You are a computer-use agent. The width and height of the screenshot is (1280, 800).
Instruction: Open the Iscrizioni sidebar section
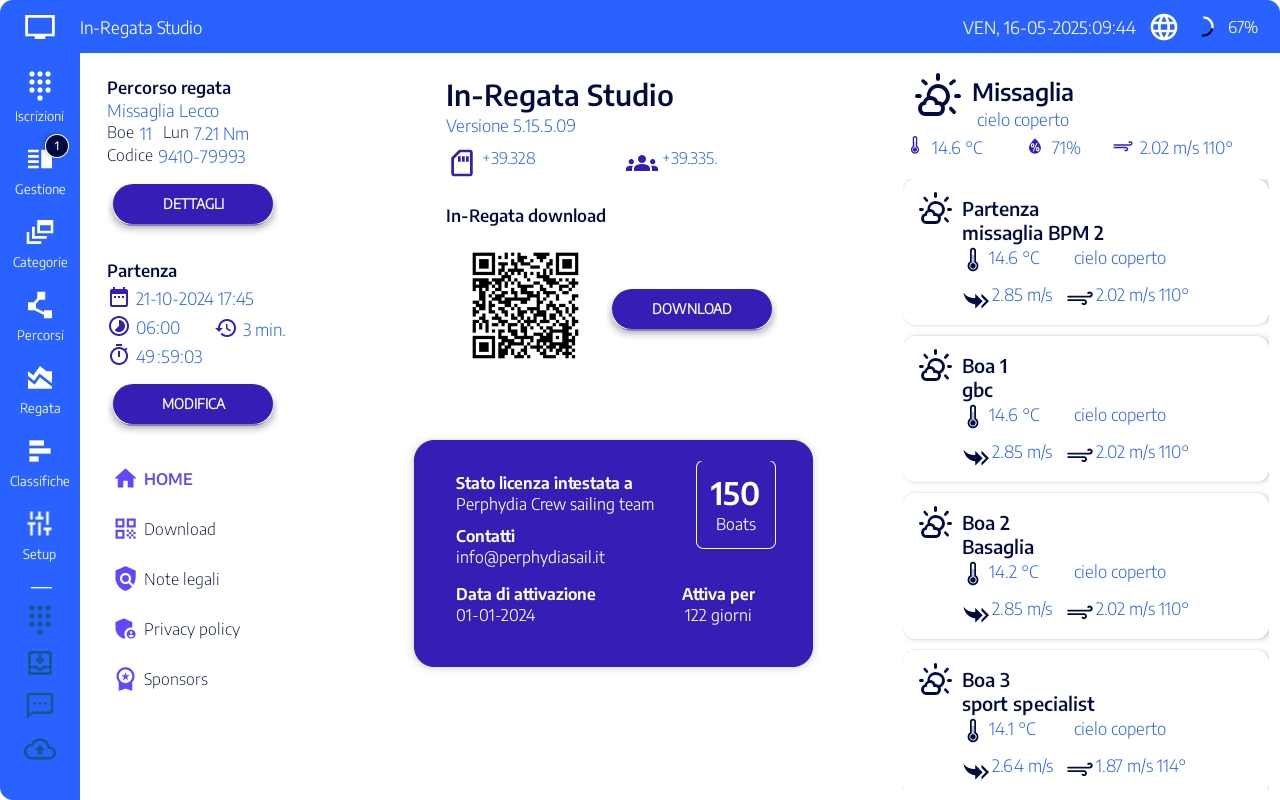point(40,96)
